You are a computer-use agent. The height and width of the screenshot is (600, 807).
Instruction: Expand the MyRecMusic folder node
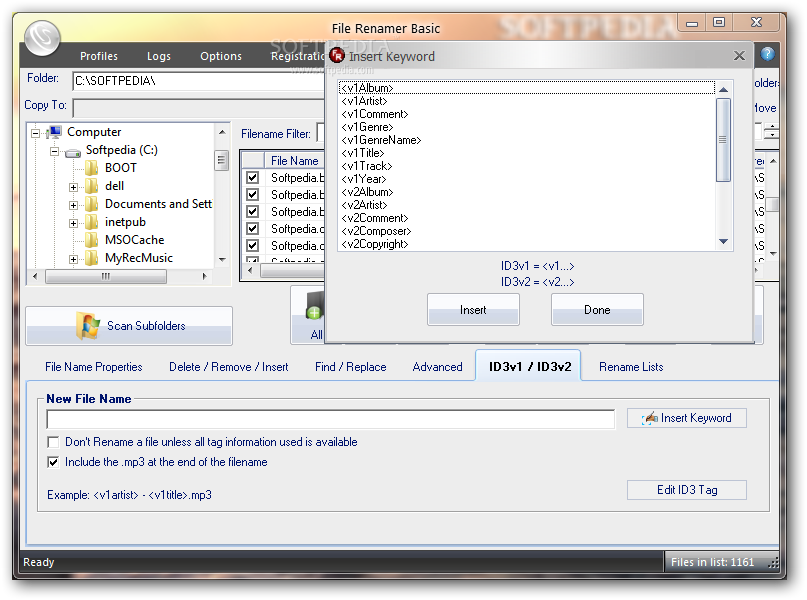tap(73, 259)
